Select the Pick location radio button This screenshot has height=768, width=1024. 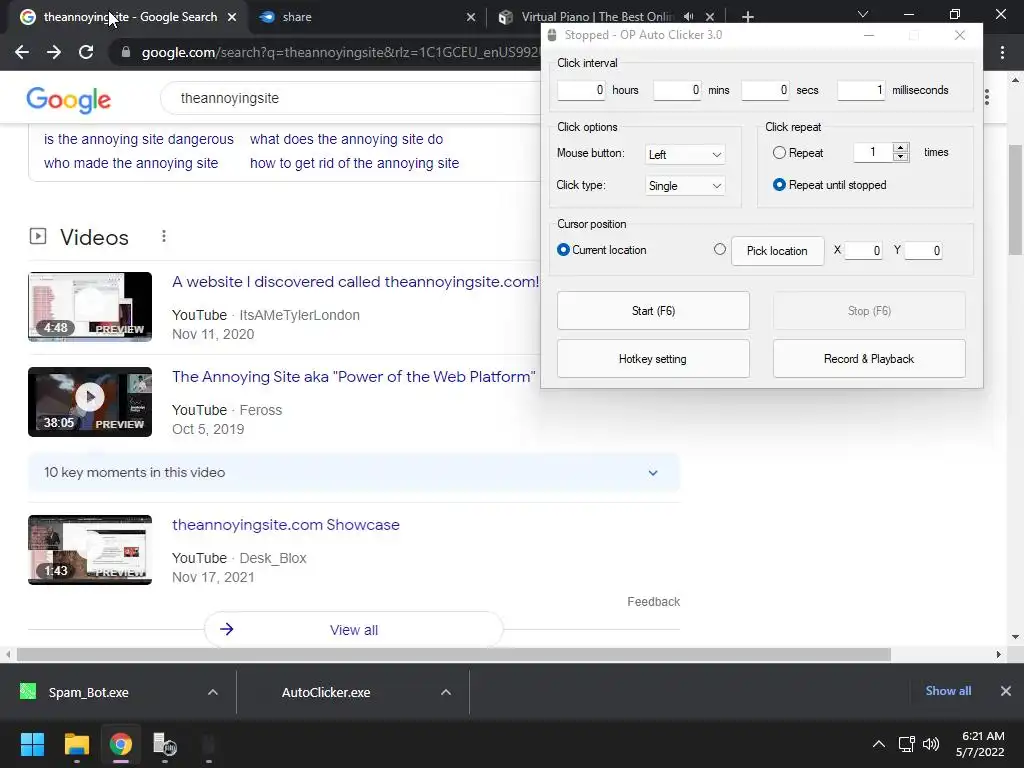pyautogui.click(x=720, y=249)
